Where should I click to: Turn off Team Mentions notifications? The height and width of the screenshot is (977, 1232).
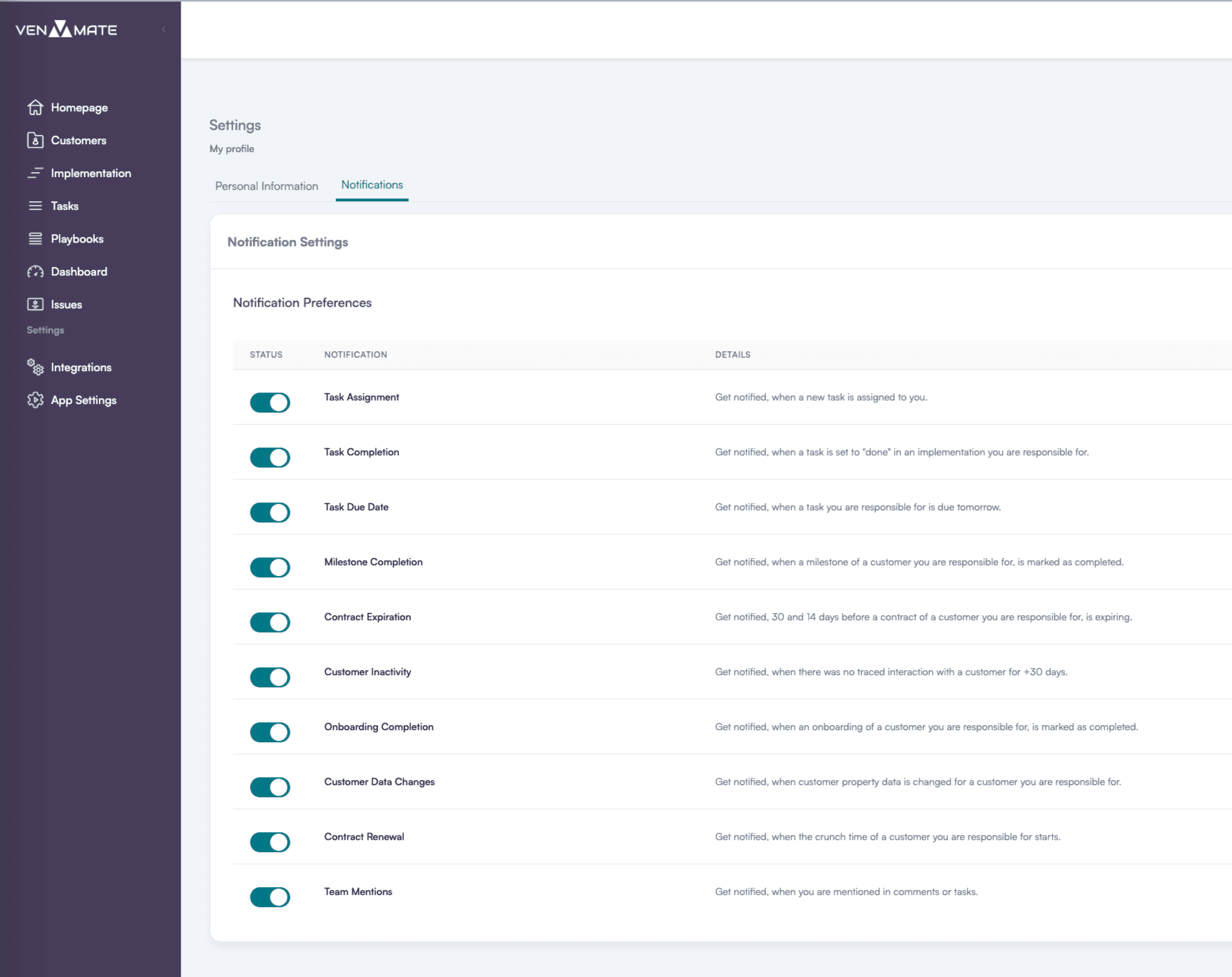[270, 896]
